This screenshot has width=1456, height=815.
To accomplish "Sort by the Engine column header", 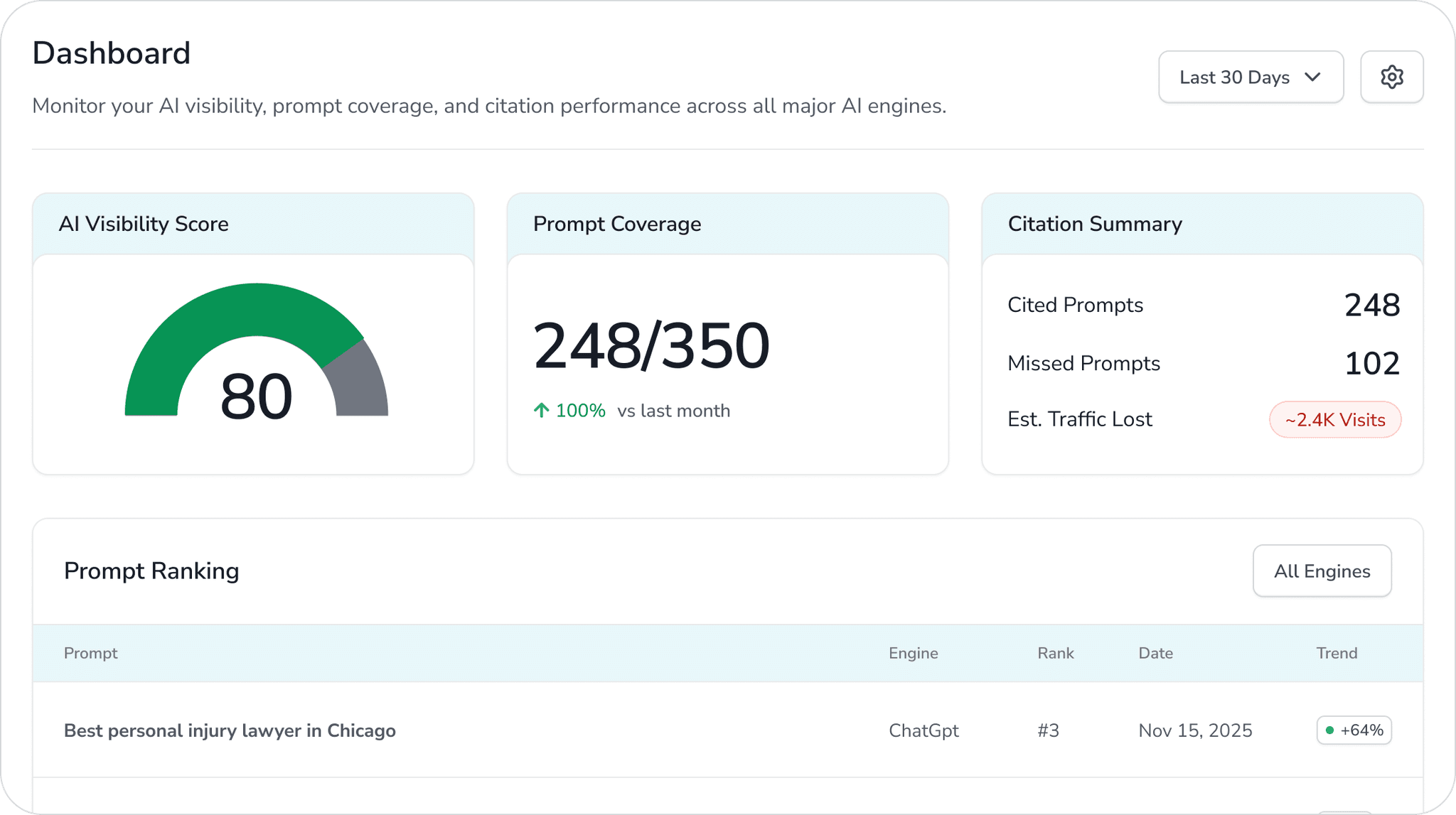I will coord(913,653).
